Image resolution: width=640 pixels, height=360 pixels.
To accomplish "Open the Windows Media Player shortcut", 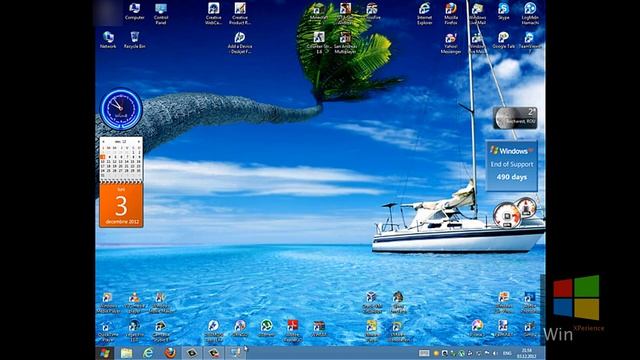I will (x=108, y=302).
